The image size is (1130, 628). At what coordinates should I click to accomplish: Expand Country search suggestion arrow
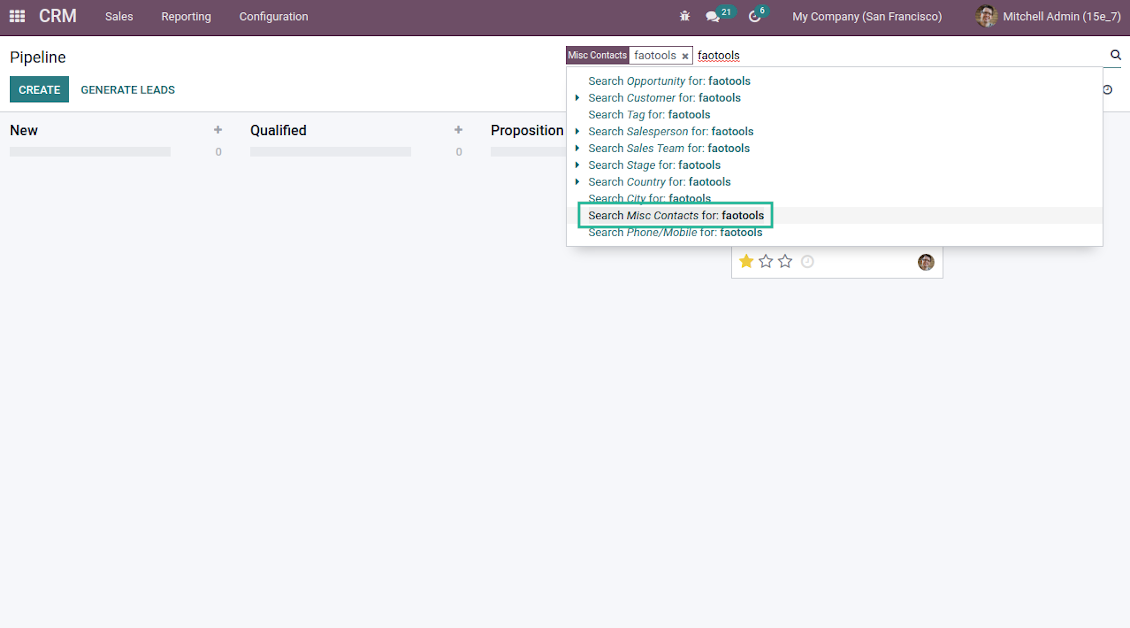point(577,182)
